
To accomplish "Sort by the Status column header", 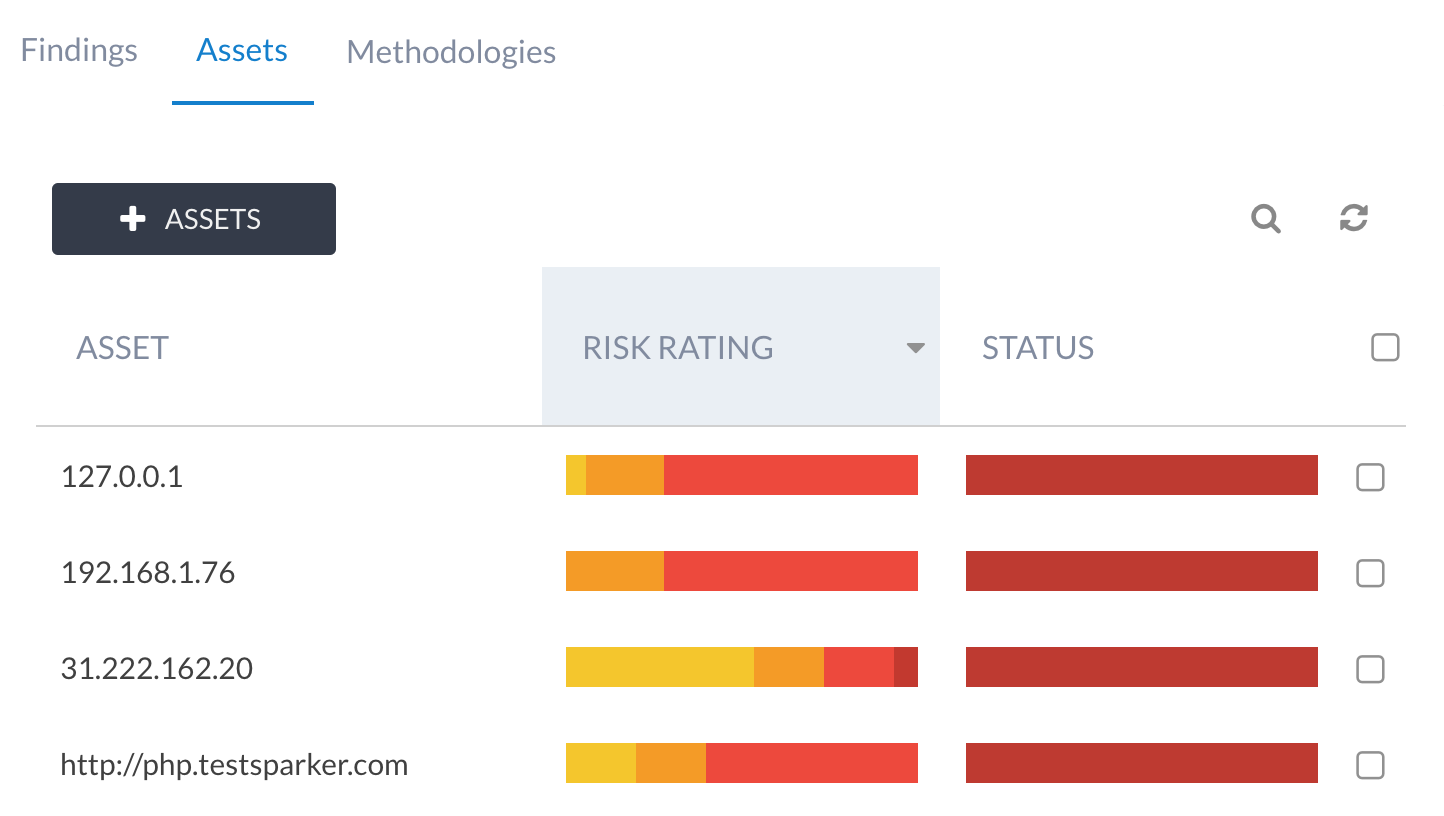I will (1038, 348).
